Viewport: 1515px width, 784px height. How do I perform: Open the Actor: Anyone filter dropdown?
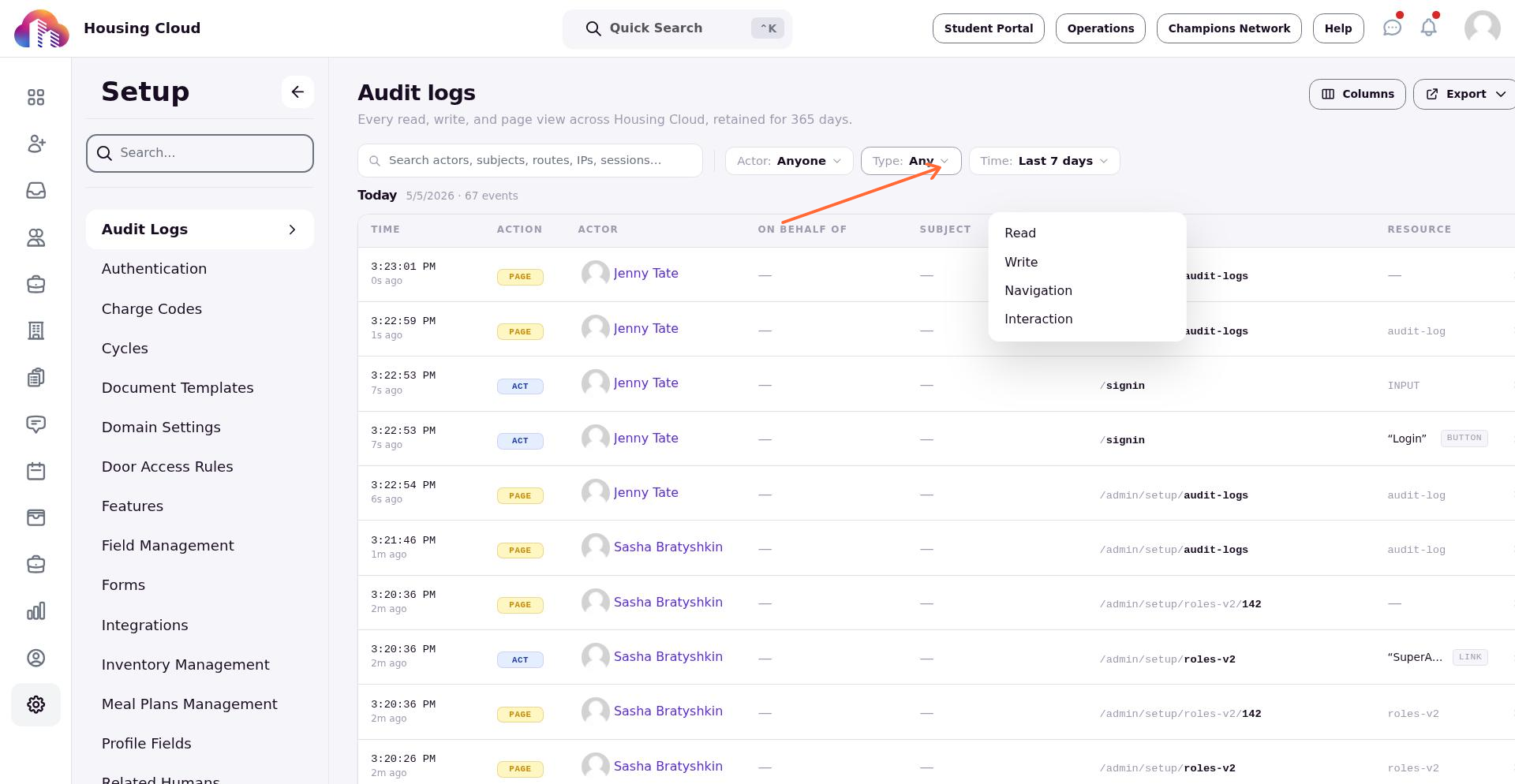[789, 161]
